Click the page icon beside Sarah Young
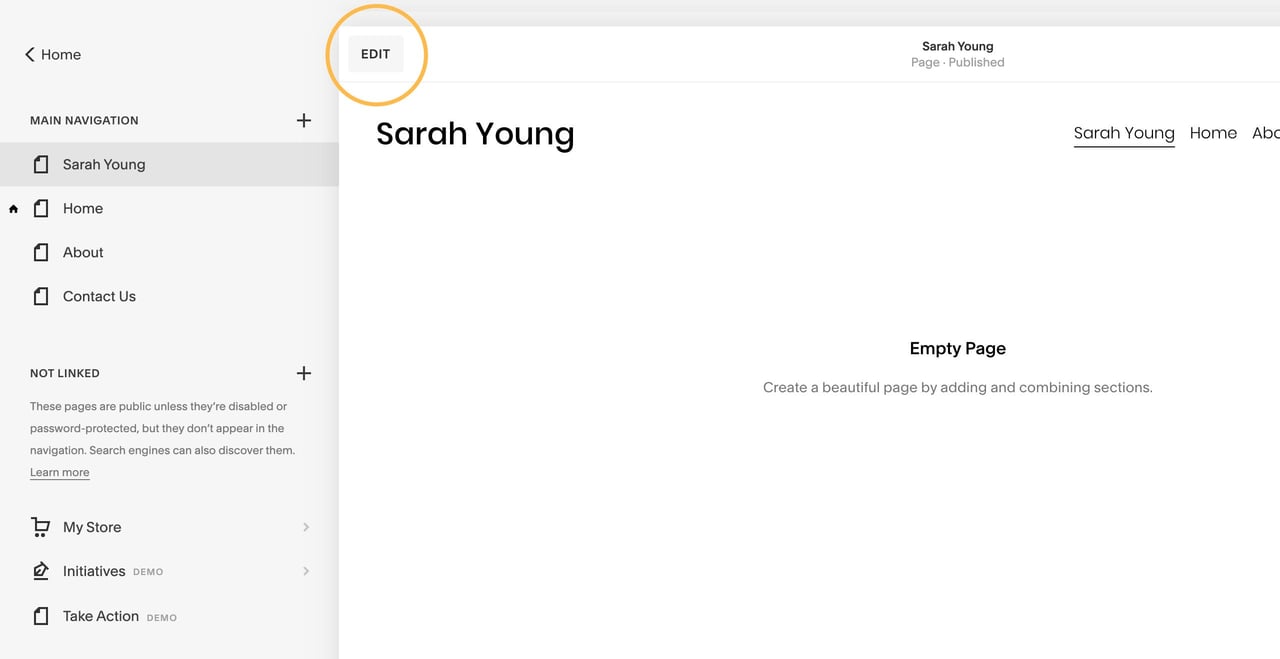This screenshot has width=1280, height=659. click(40, 164)
